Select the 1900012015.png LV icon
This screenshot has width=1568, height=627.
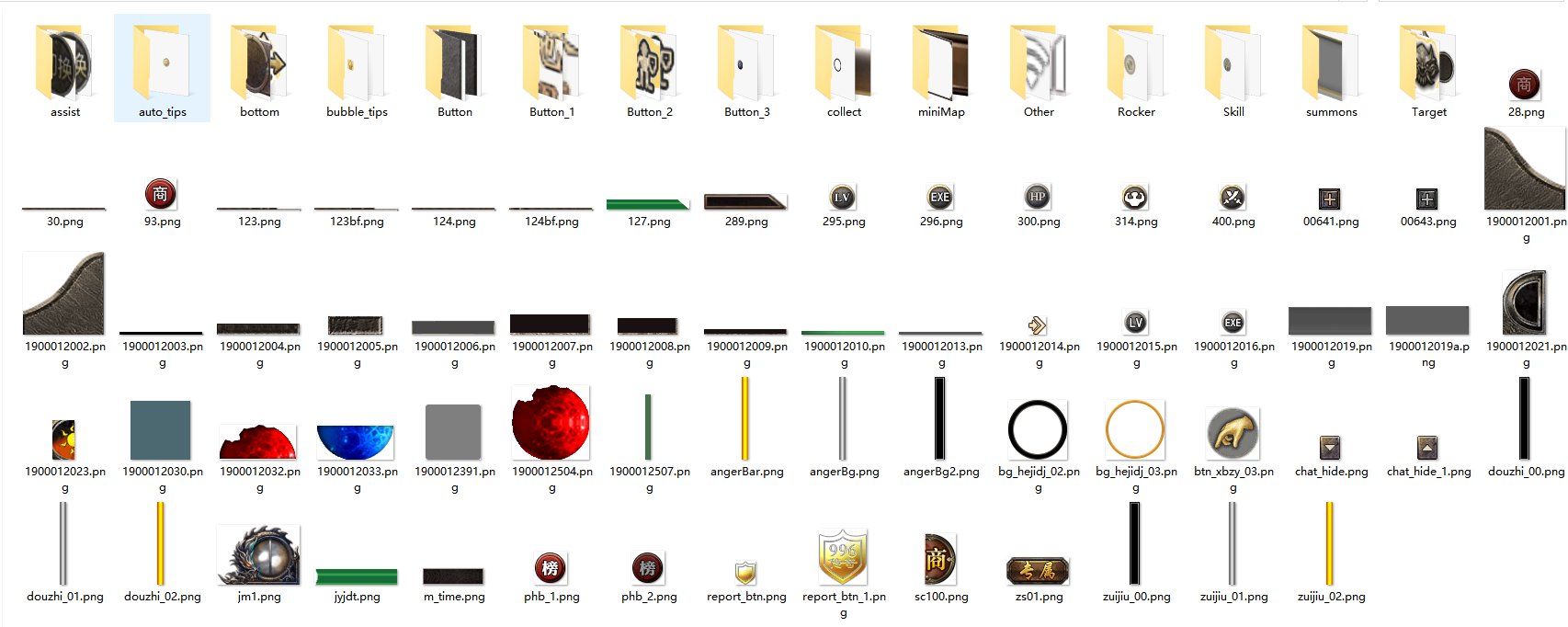pyautogui.click(x=1136, y=323)
